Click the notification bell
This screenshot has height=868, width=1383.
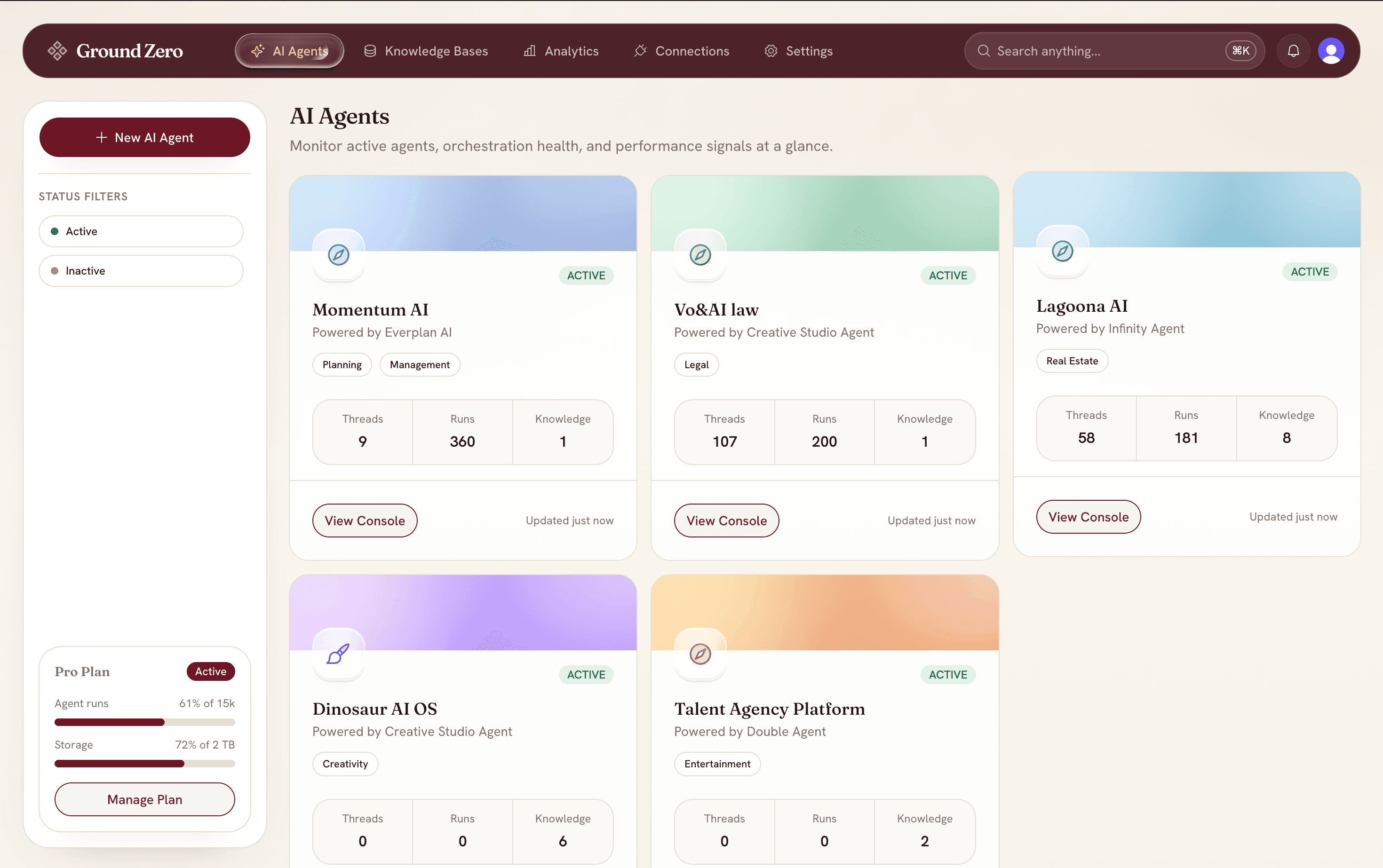point(1294,50)
